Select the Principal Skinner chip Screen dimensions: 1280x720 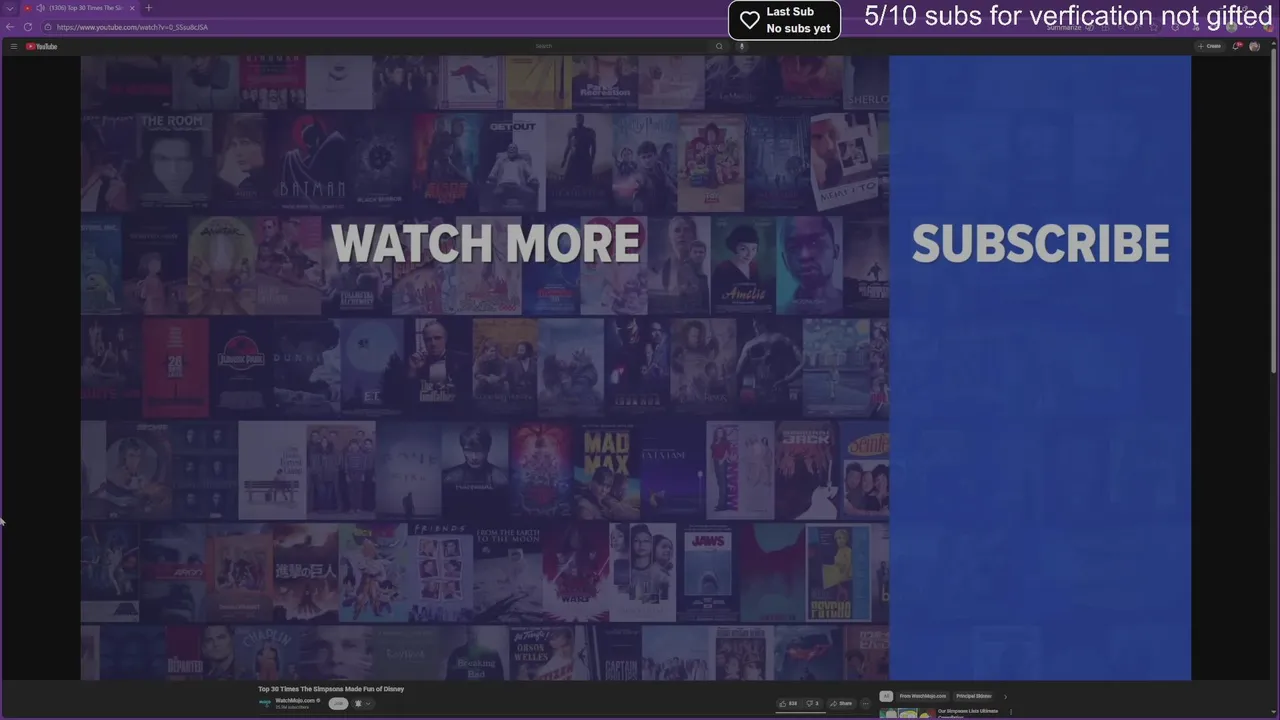pyautogui.click(x=974, y=696)
